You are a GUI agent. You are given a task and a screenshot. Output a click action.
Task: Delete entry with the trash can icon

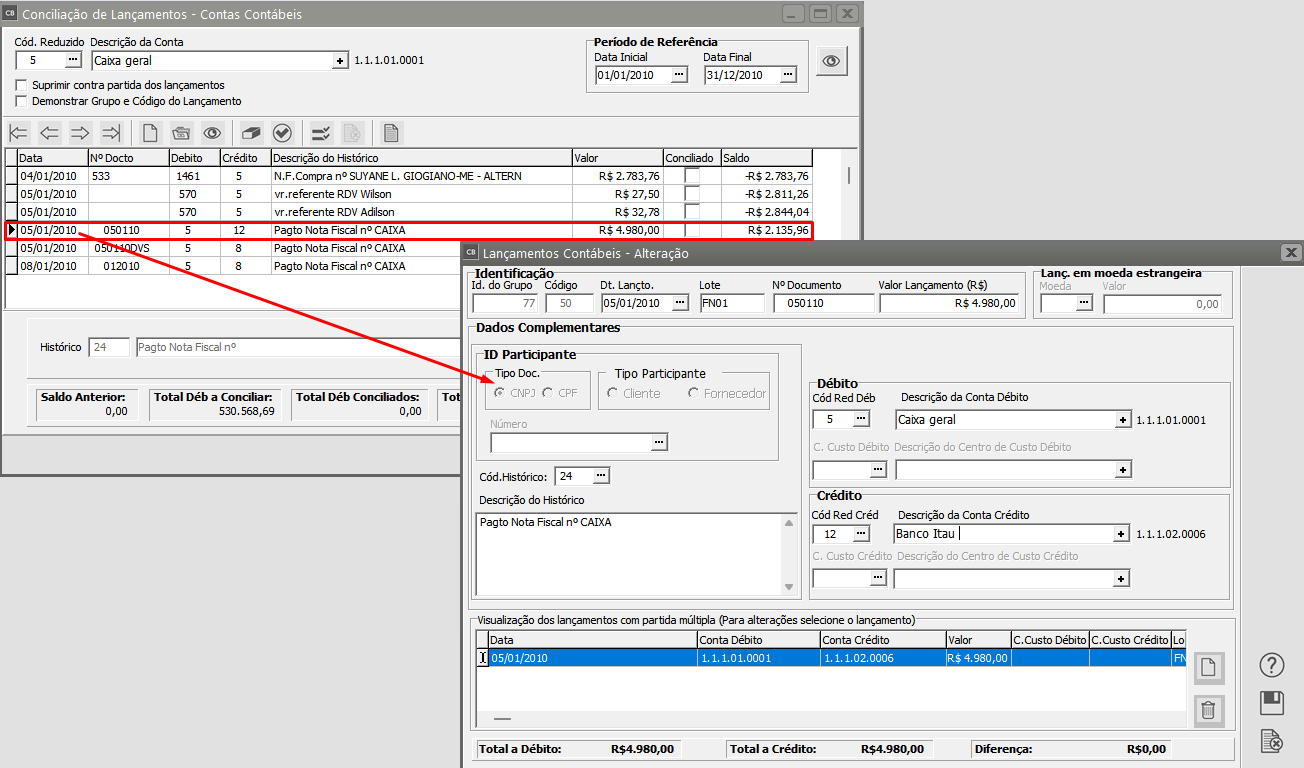pos(1208,711)
